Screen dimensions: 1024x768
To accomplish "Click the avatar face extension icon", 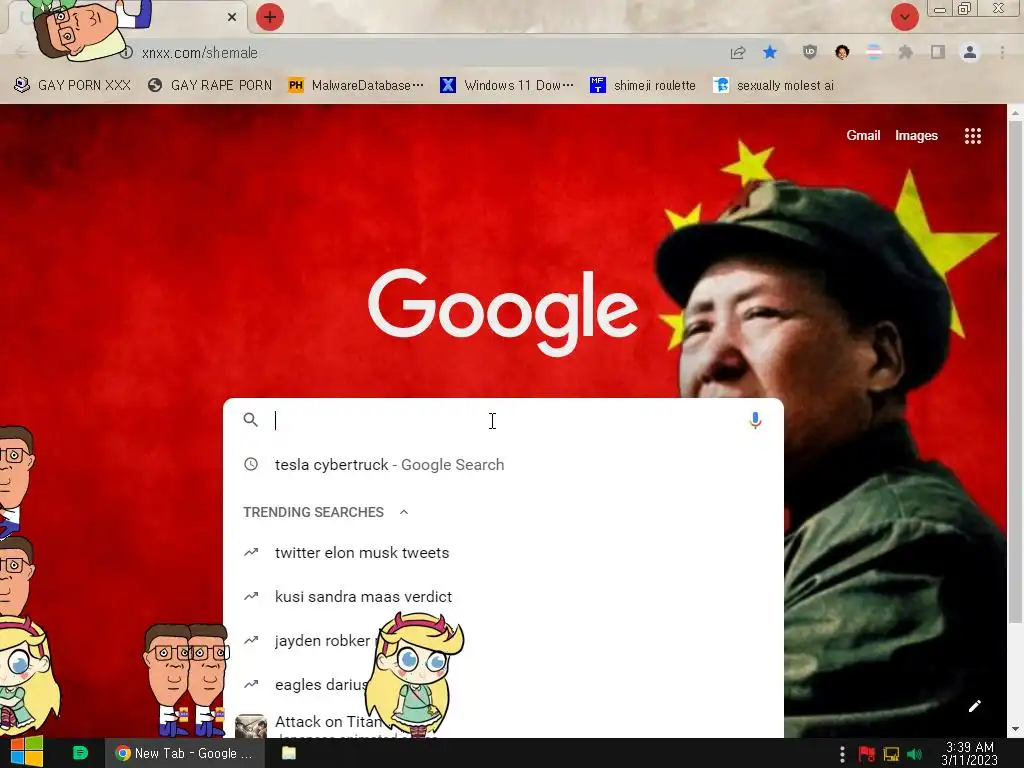I will click(x=842, y=52).
